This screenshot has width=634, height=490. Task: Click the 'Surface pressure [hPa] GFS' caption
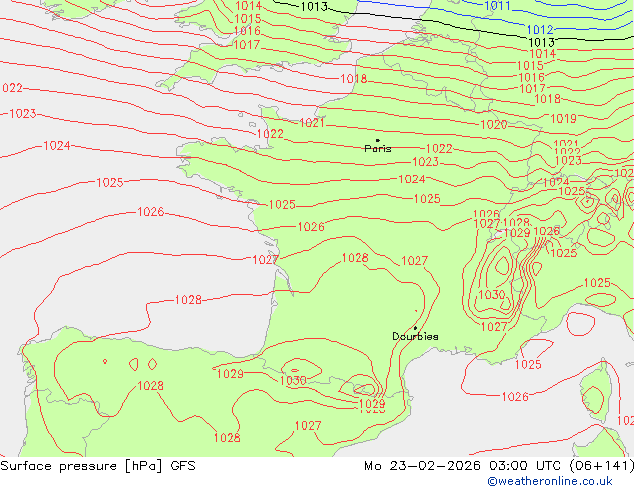pyautogui.click(x=98, y=466)
